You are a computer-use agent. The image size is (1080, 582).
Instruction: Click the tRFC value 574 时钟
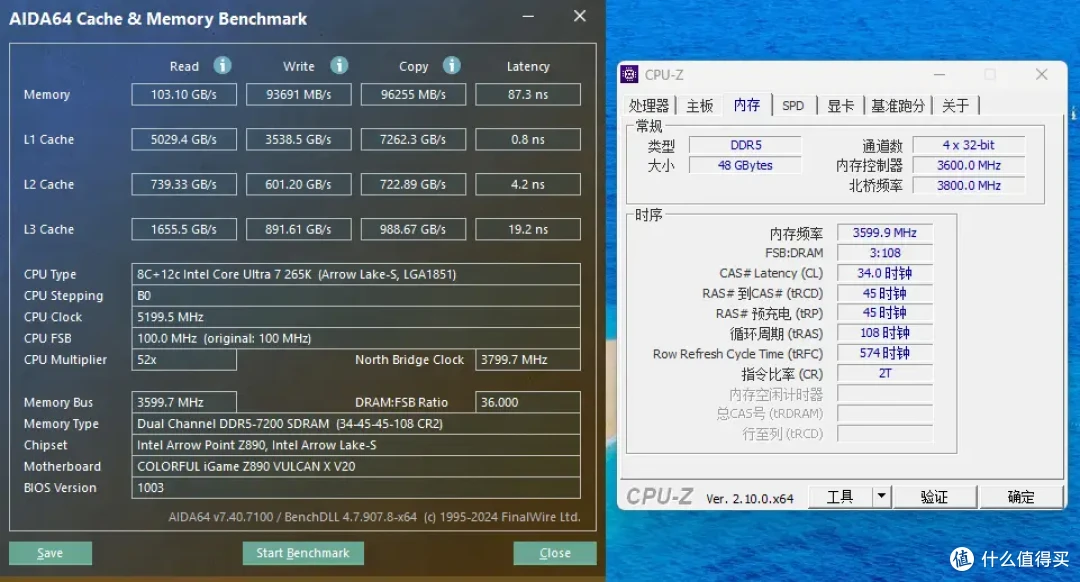[885, 353]
